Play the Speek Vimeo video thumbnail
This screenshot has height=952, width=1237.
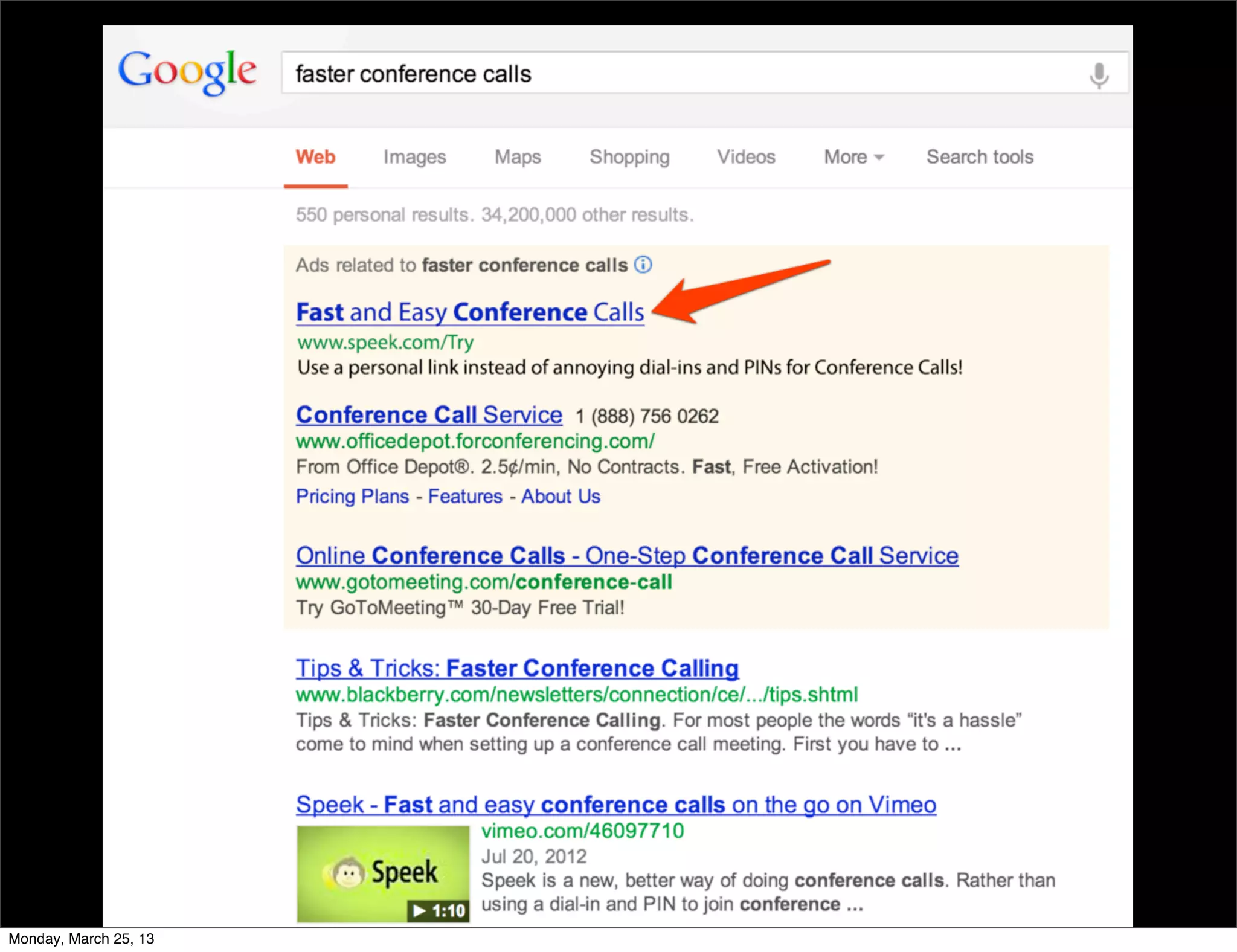coord(383,873)
